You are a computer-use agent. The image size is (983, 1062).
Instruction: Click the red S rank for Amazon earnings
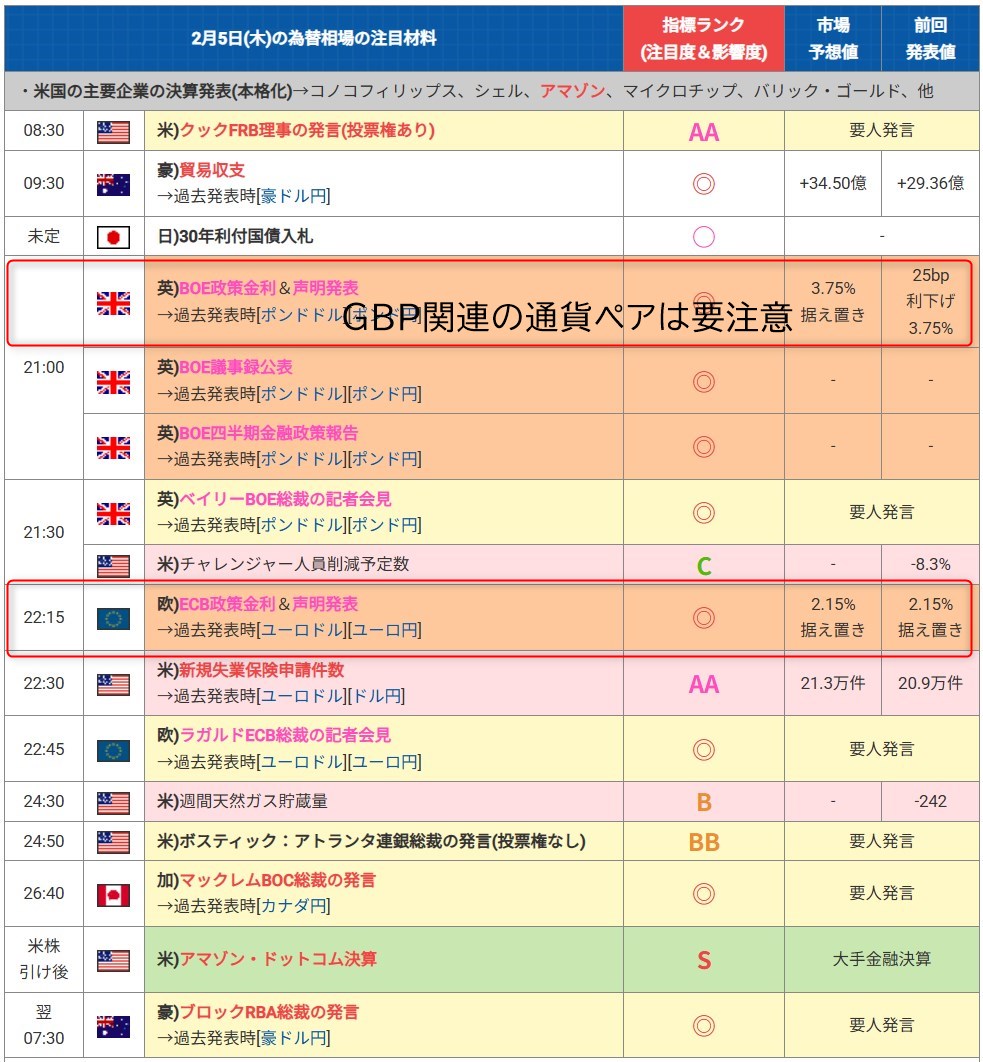click(703, 961)
